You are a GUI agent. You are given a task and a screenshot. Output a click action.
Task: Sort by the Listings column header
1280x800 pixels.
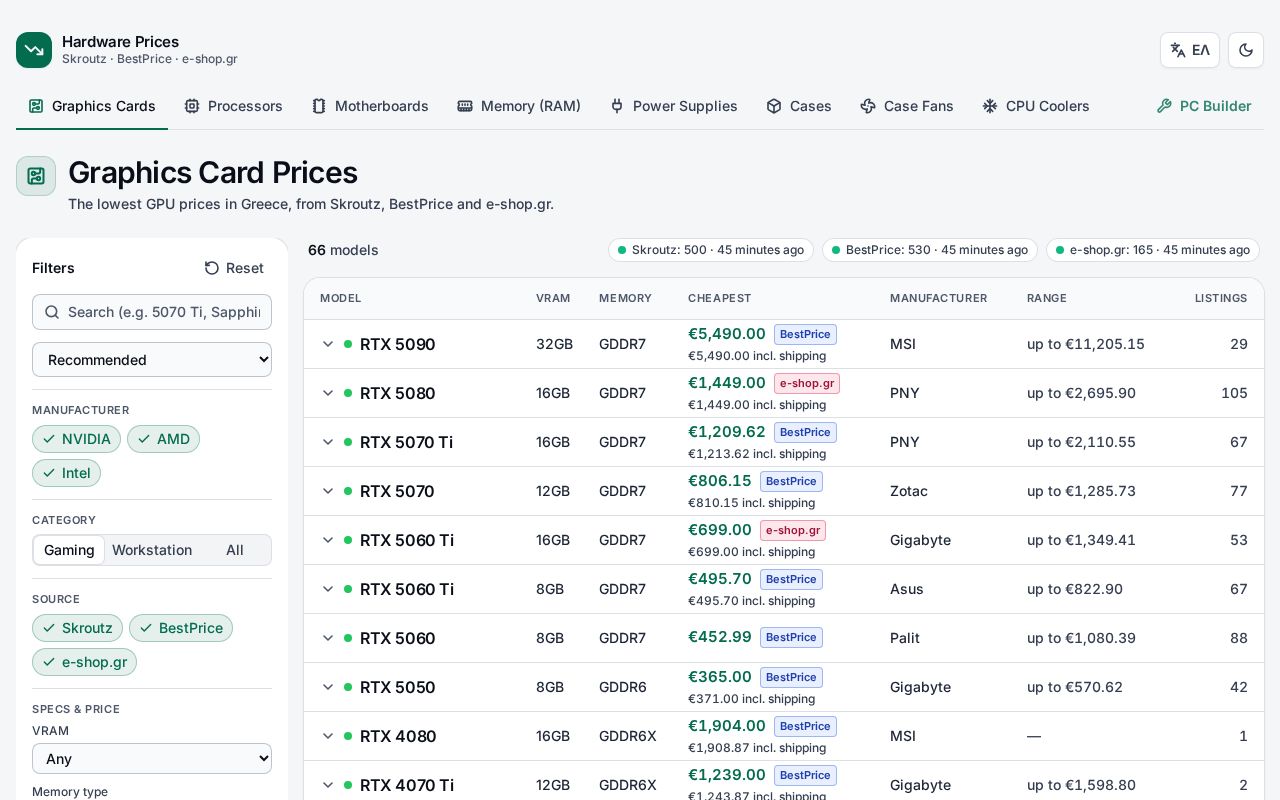1221,298
